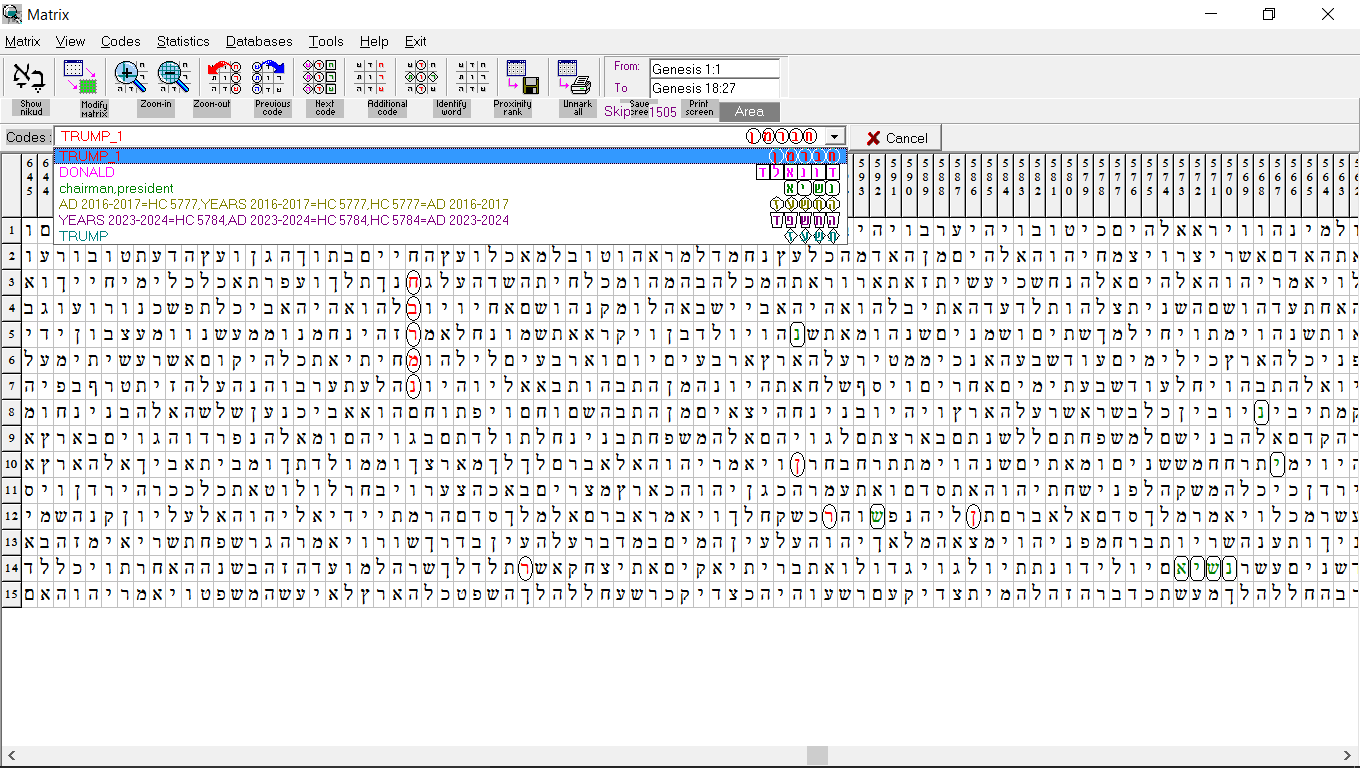
Task: Click the Modify matrix icon
Action: click(x=80, y=76)
